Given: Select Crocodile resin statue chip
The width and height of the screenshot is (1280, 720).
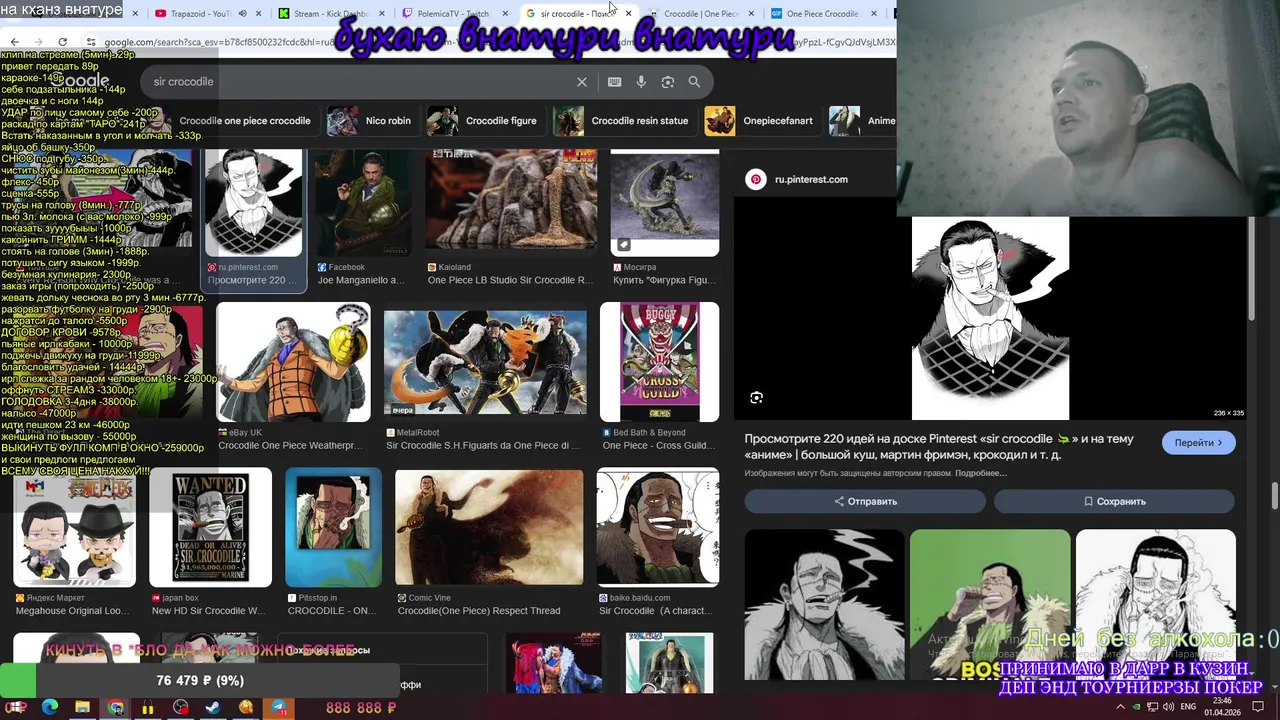Looking at the screenshot, I should coord(624,121).
